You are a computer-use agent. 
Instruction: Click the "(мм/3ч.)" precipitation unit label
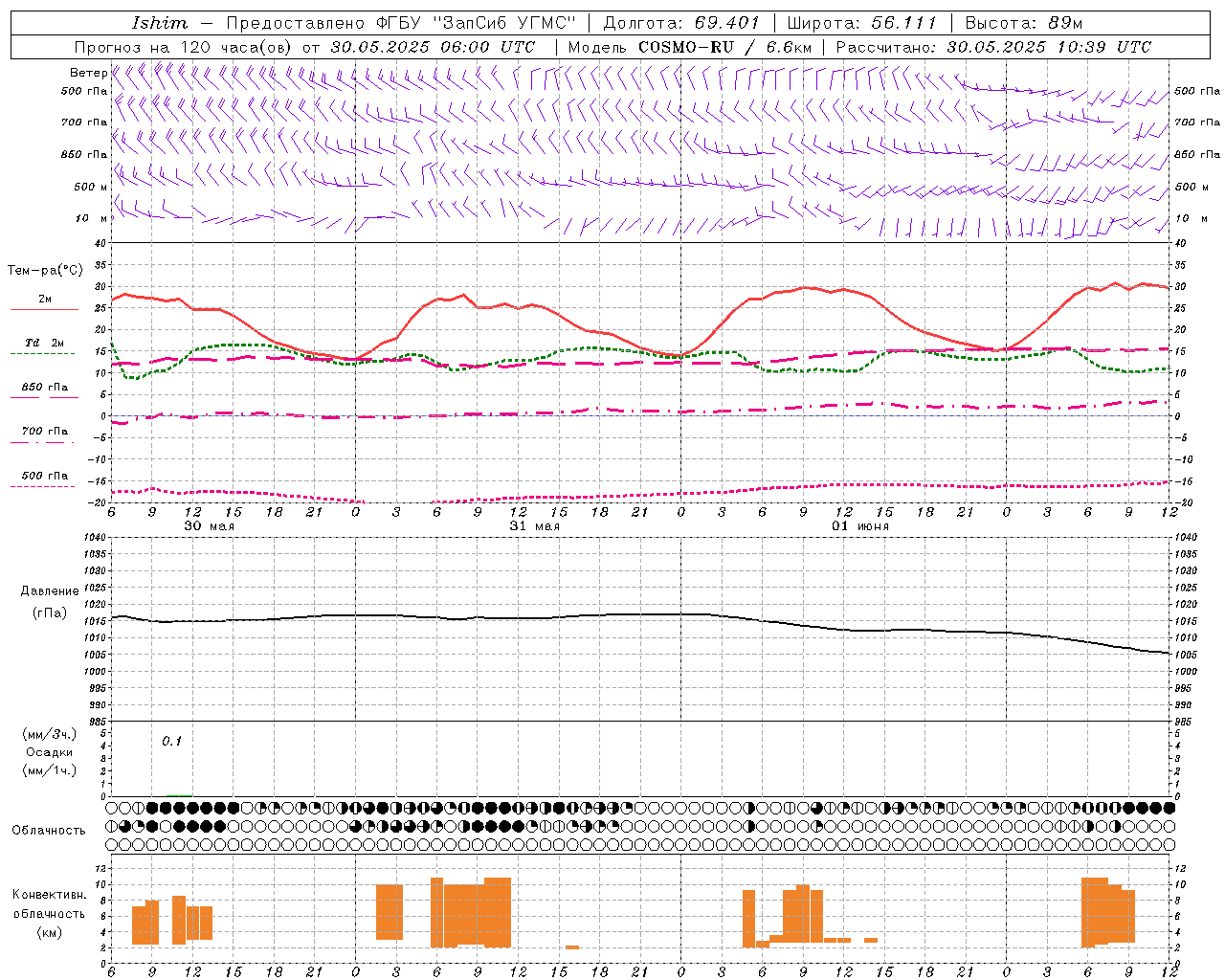pyautogui.click(x=50, y=734)
